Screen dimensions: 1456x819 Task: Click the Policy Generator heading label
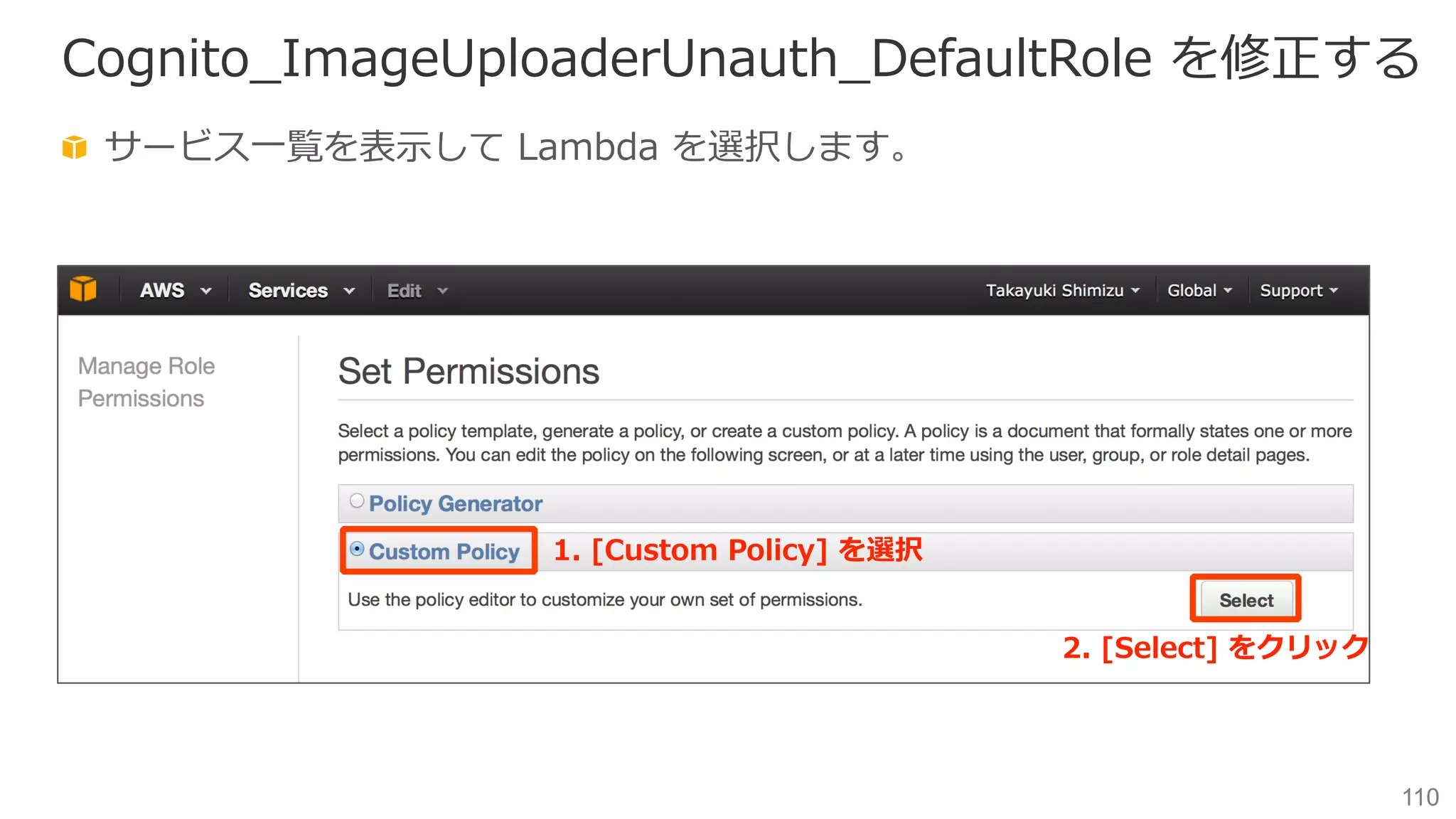[456, 503]
